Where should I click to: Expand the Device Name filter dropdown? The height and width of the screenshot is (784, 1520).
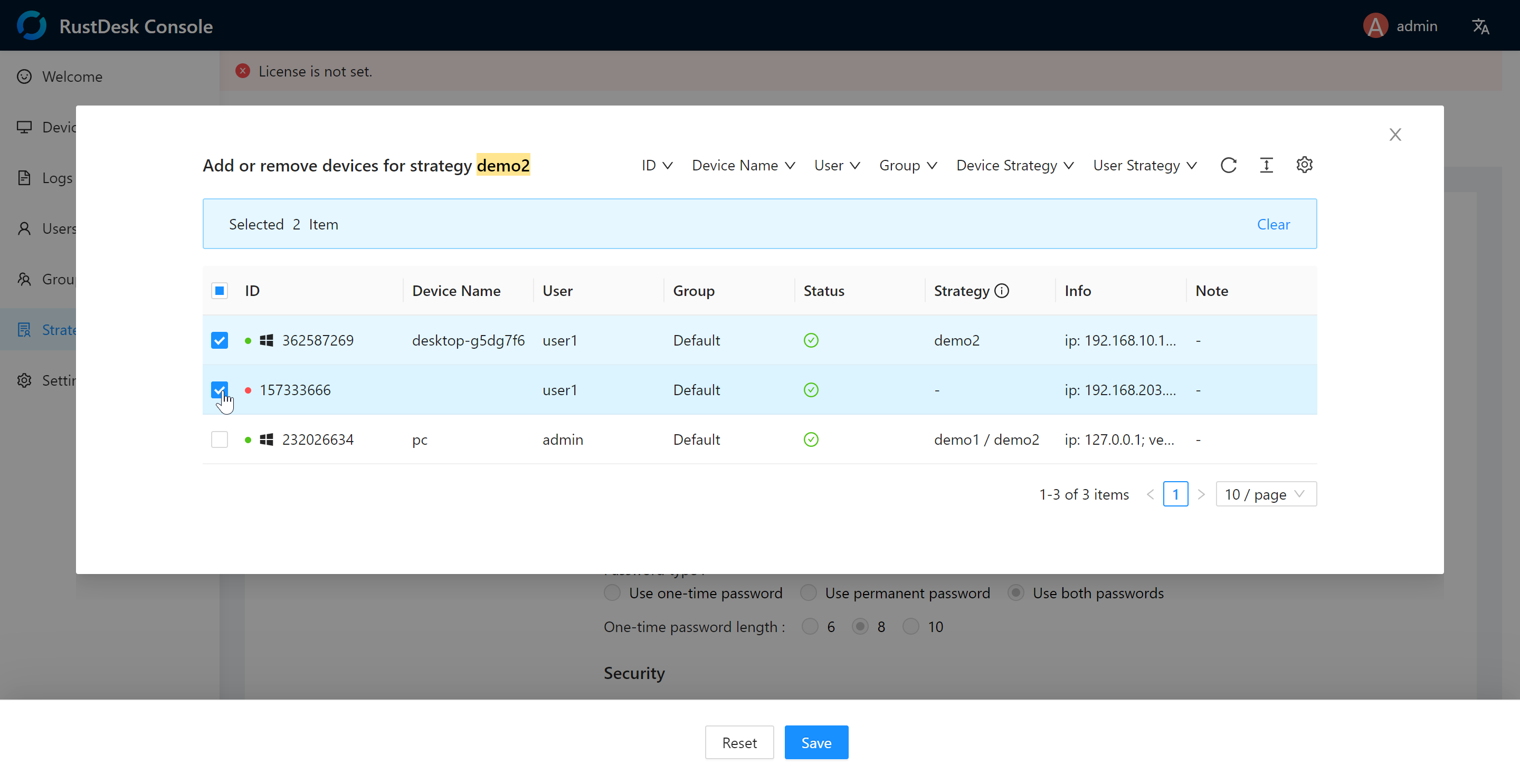pyautogui.click(x=744, y=165)
